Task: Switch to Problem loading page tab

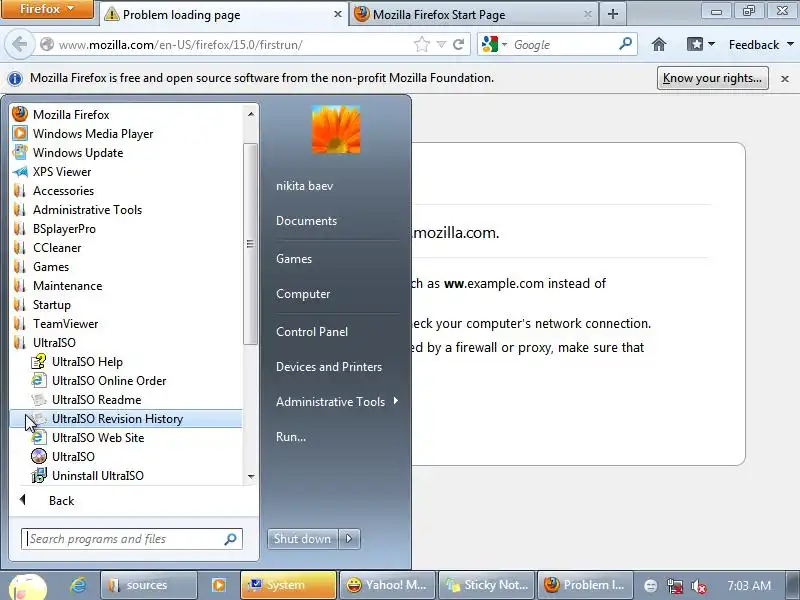Action: (222, 14)
